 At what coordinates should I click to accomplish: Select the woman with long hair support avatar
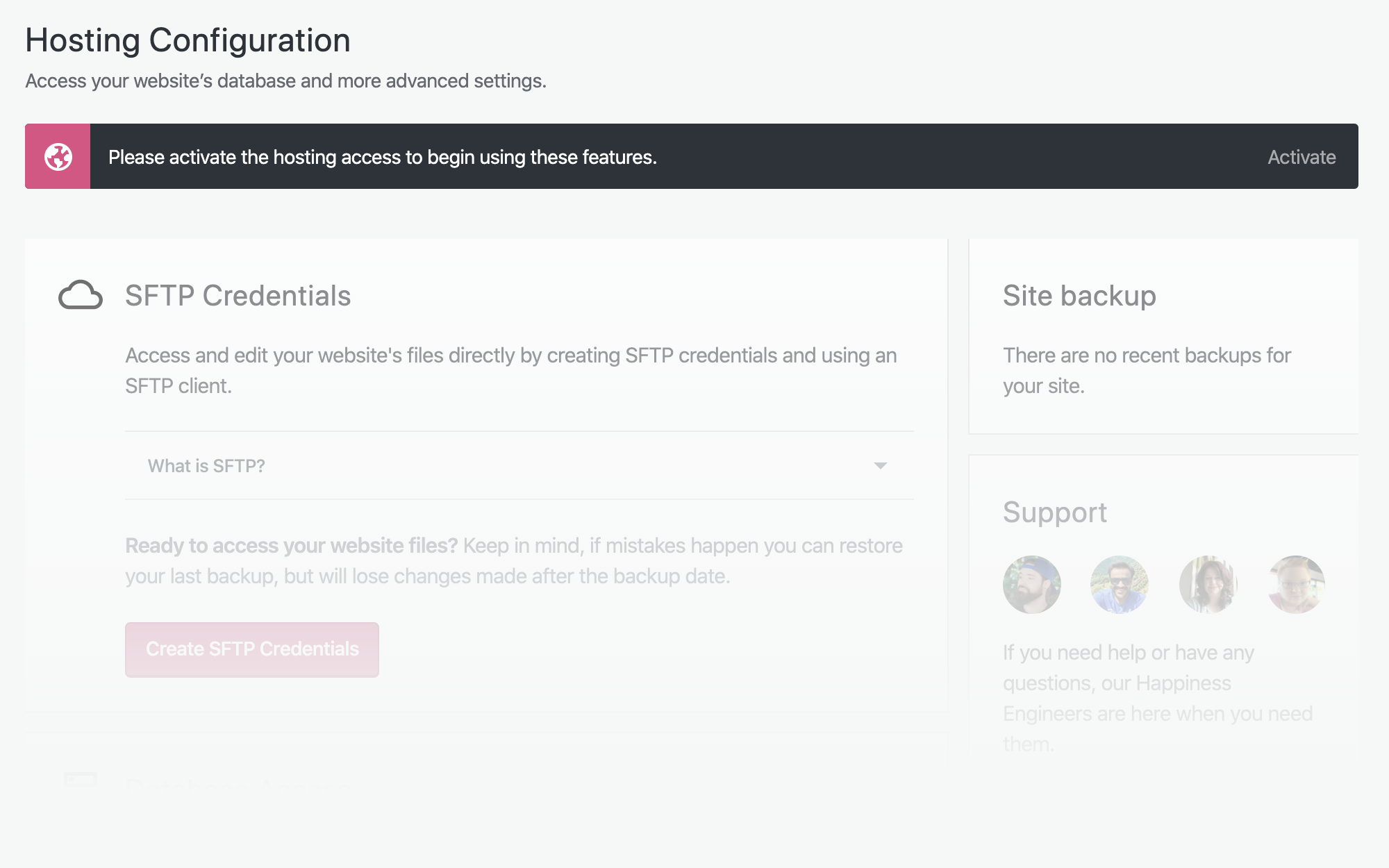click(x=1208, y=585)
